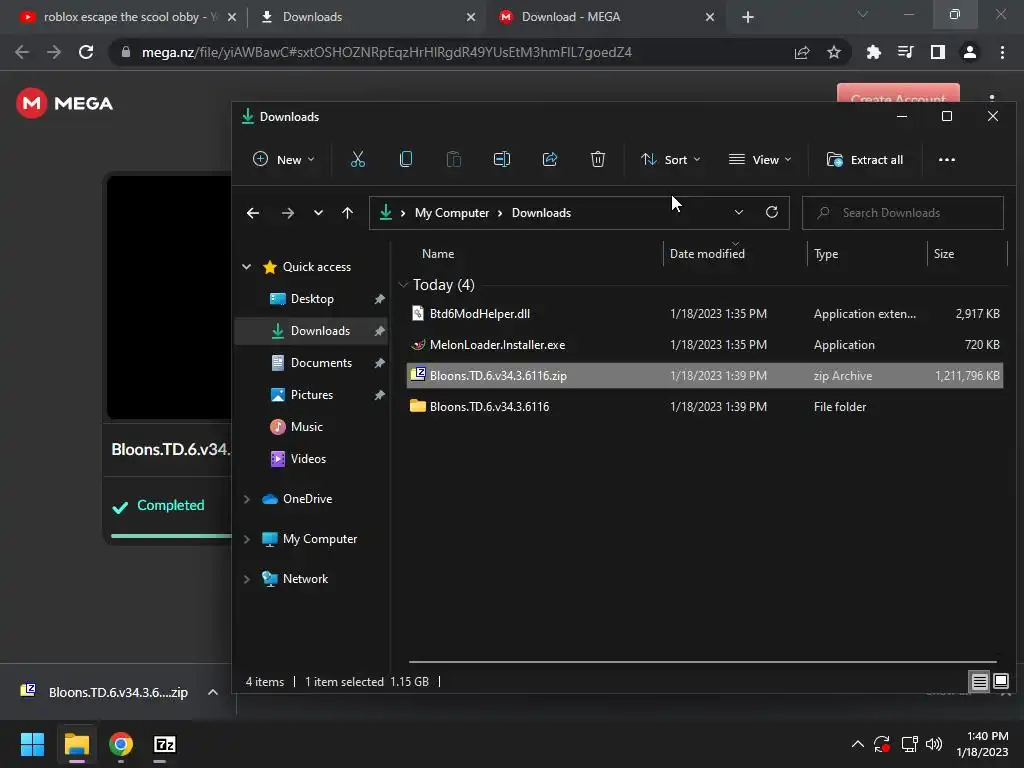Screen dimensions: 1024x768
Task: Expand the My Computer tree node
Action: tap(246, 539)
